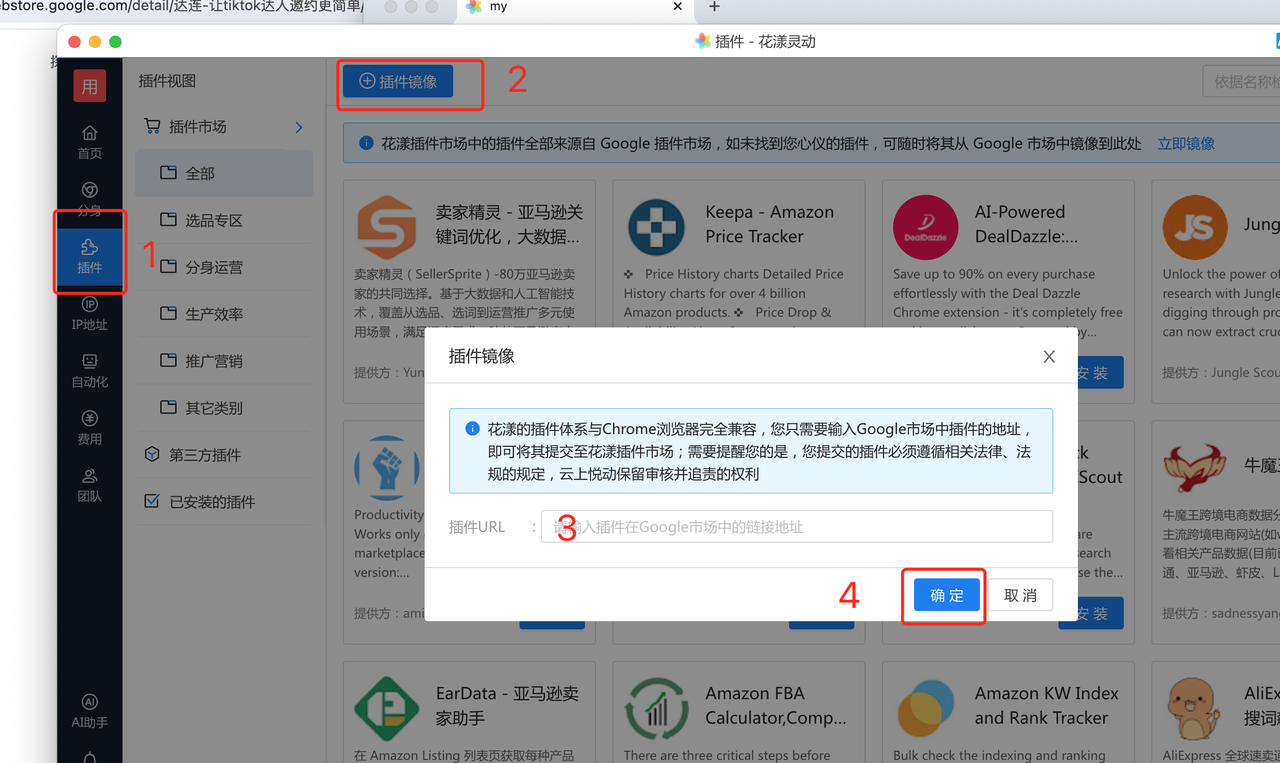The height and width of the screenshot is (763, 1280).
Task: Select 选品专区 category folder
Action: tap(224, 220)
